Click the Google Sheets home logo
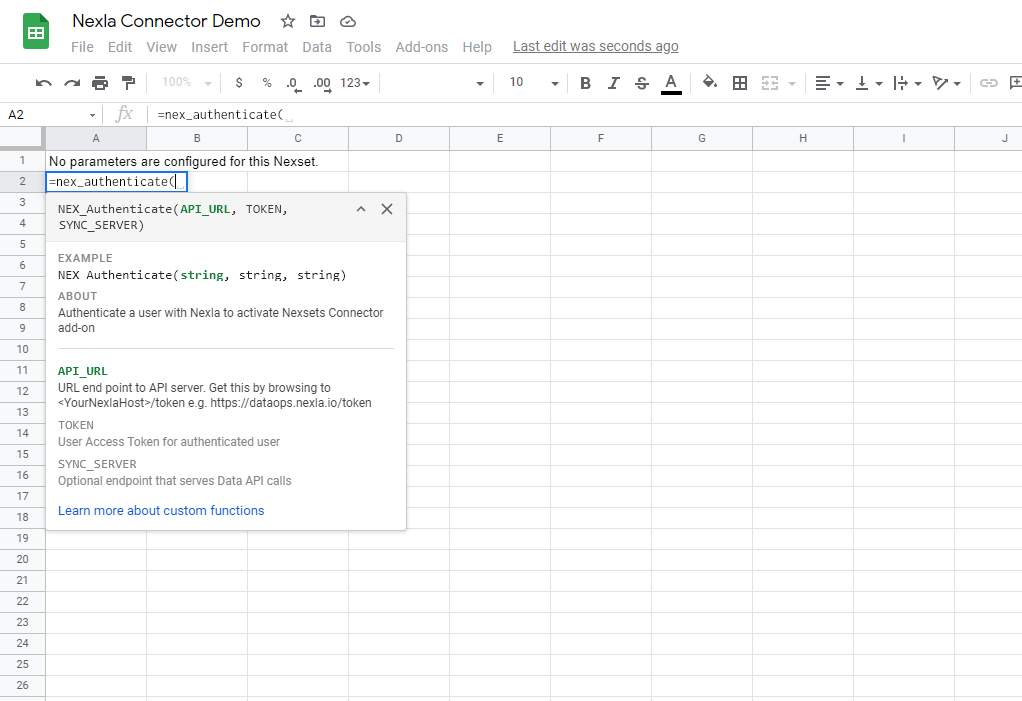The height and width of the screenshot is (701, 1022). pos(36,31)
